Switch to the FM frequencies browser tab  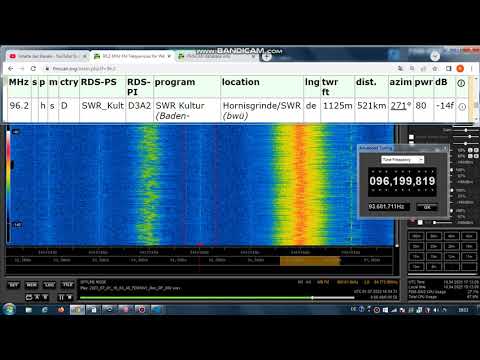point(133,56)
